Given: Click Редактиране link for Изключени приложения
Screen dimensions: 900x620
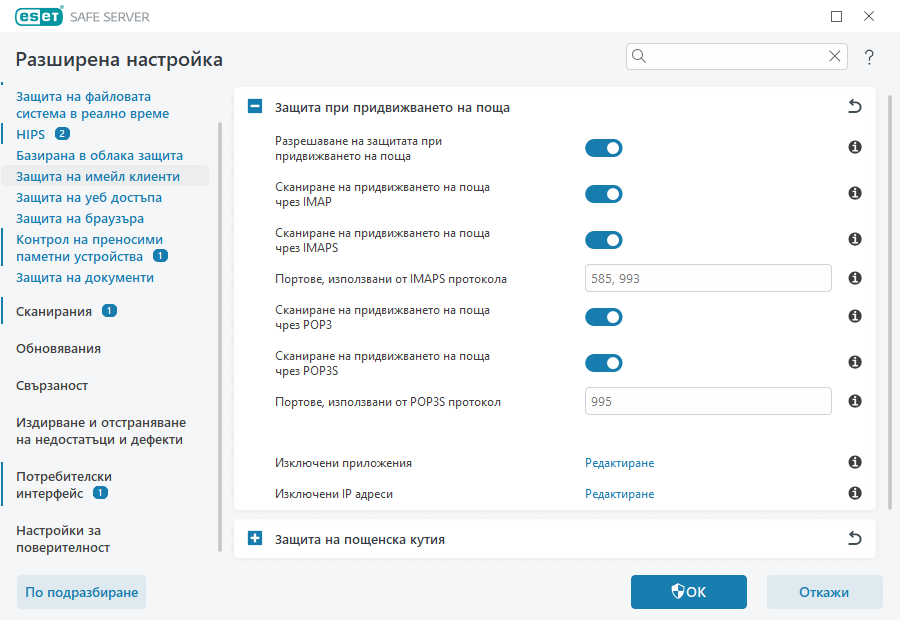Looking at the screenshot, I should (x=619, y=463).
